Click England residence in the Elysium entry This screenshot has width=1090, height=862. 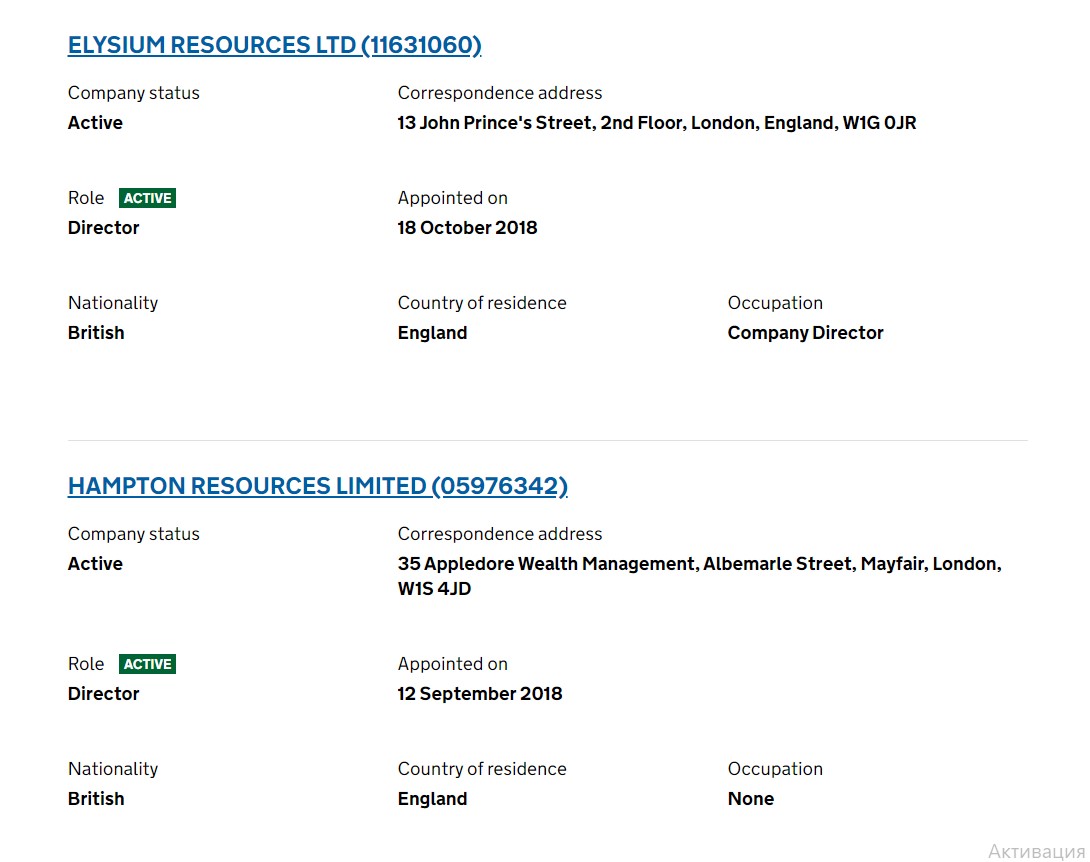(x=432, y=333)
